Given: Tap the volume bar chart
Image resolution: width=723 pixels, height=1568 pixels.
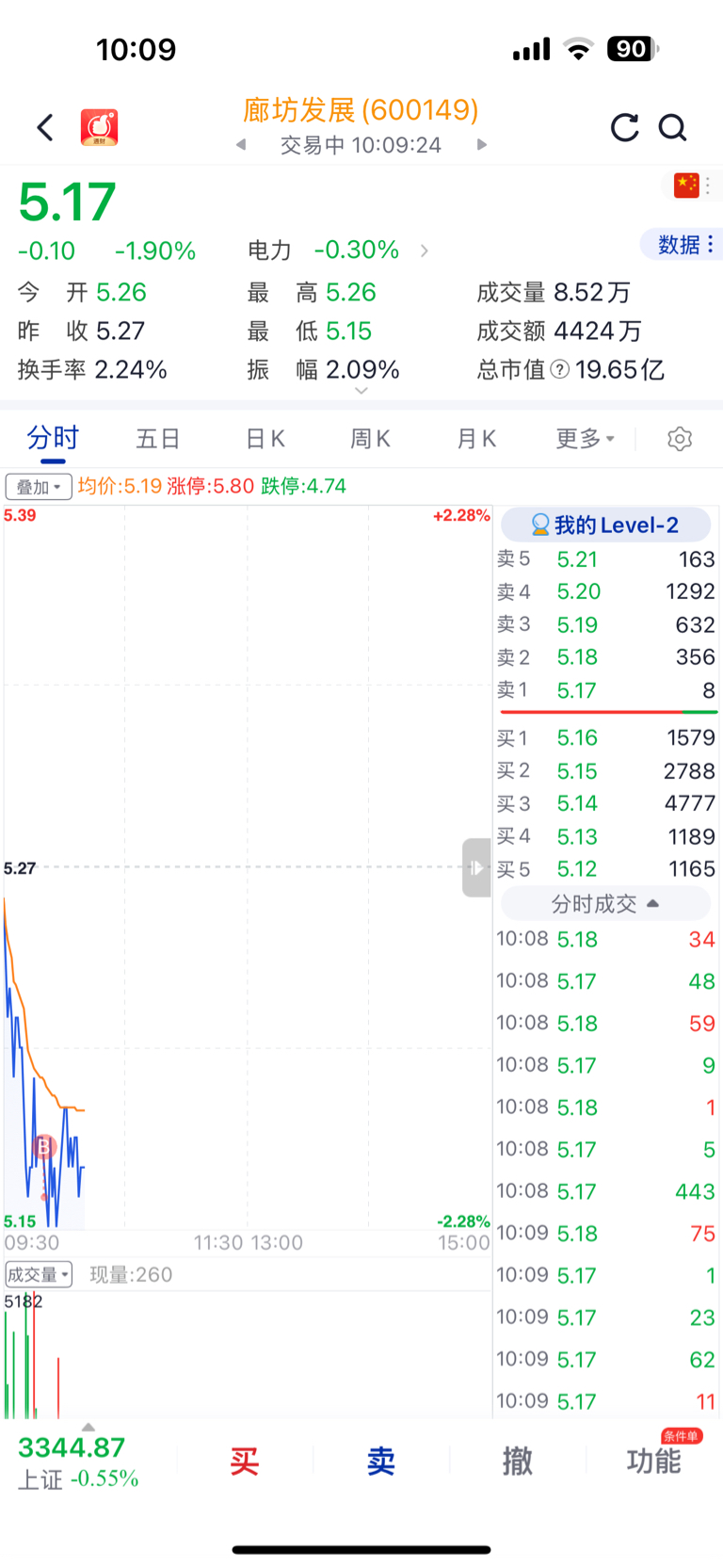Looking at the screenshot, I should (x=247, y=1355).
